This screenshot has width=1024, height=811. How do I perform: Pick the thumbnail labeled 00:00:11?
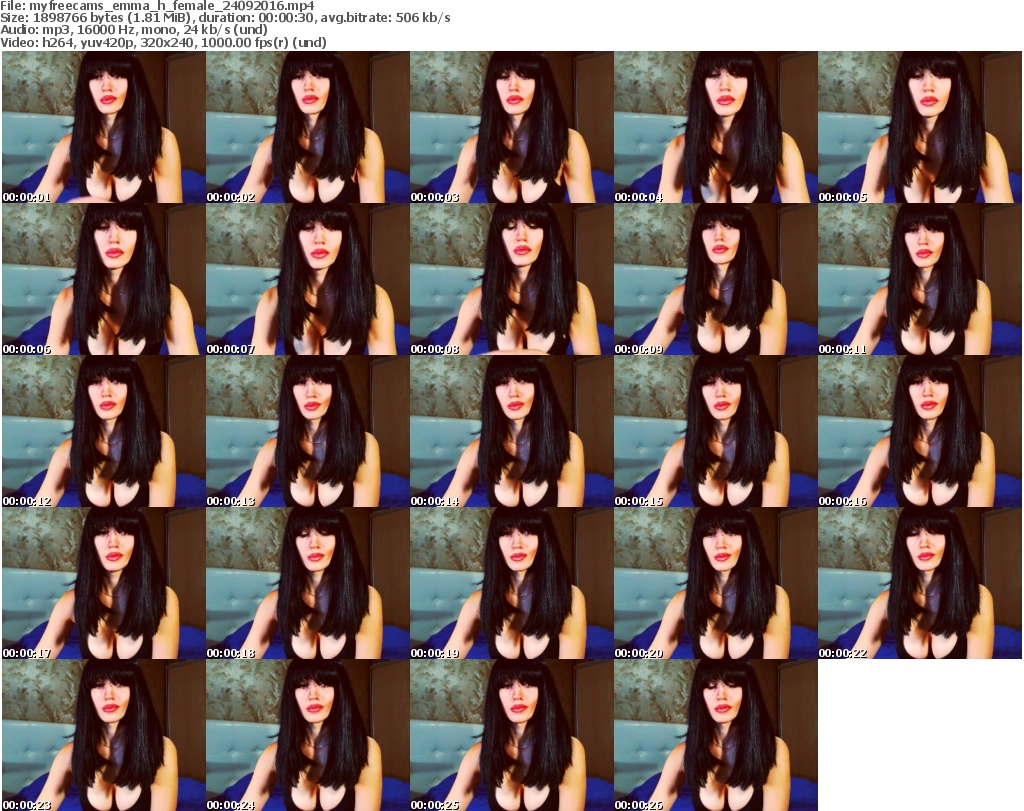(920, 279)
